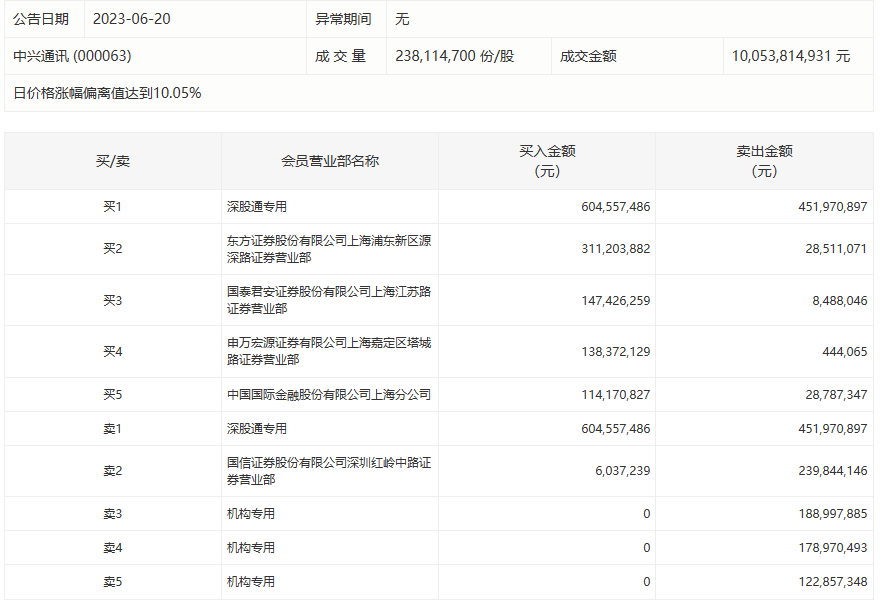Click the 买入金额 column header
This screenshot has height=607, width=883.
(547, 162)
